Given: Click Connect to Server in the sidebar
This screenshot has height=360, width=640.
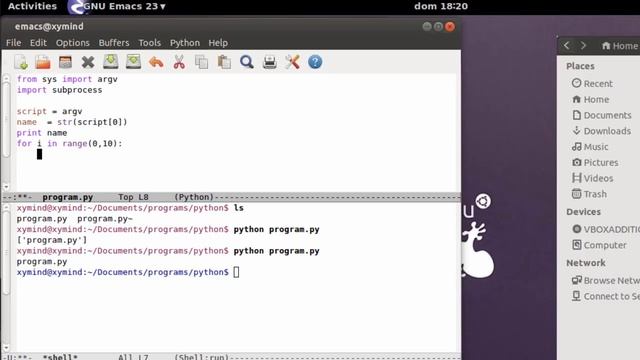Looking at the screenshot, I should 606,296.
